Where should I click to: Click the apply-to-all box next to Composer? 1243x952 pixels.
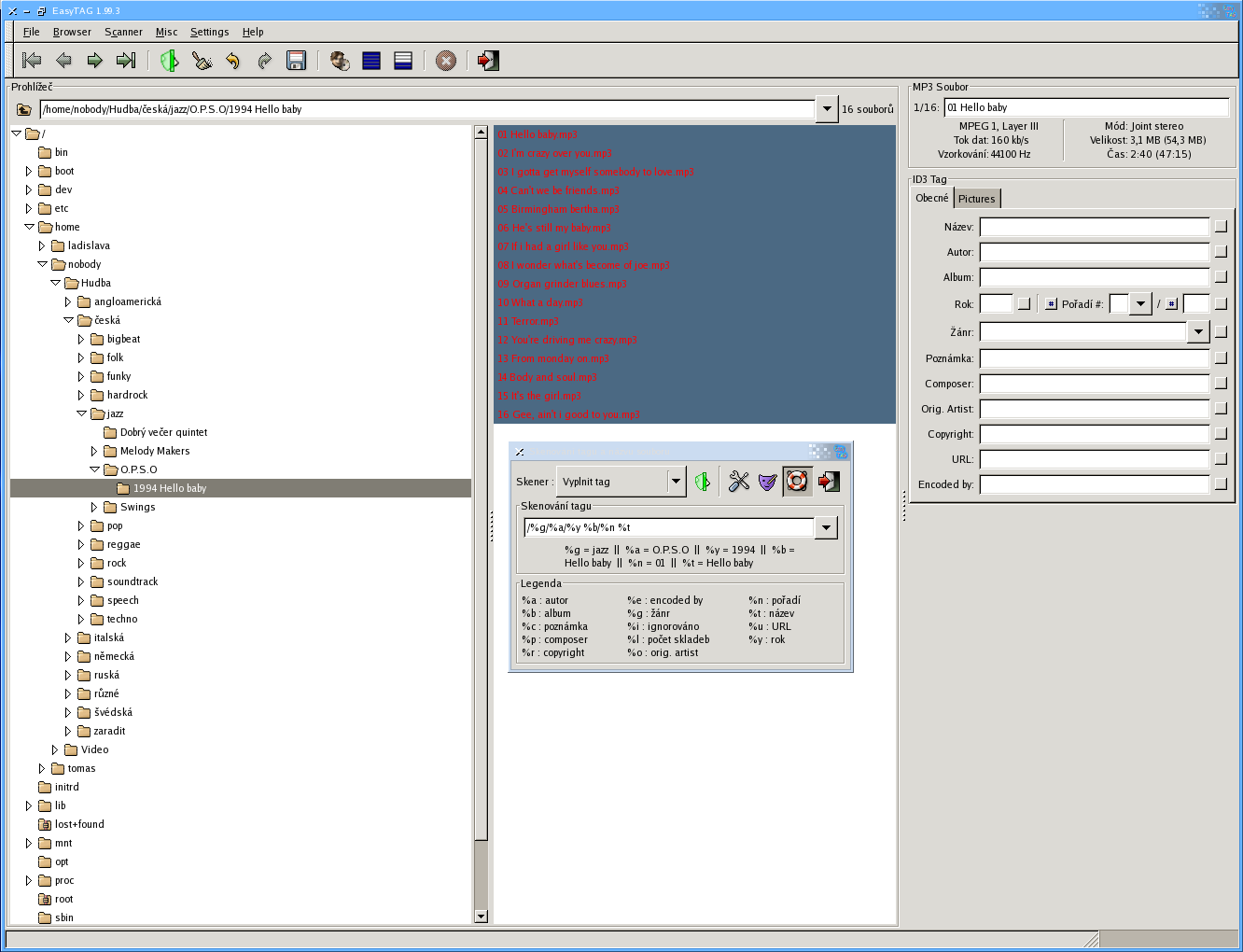[1221, 384]
